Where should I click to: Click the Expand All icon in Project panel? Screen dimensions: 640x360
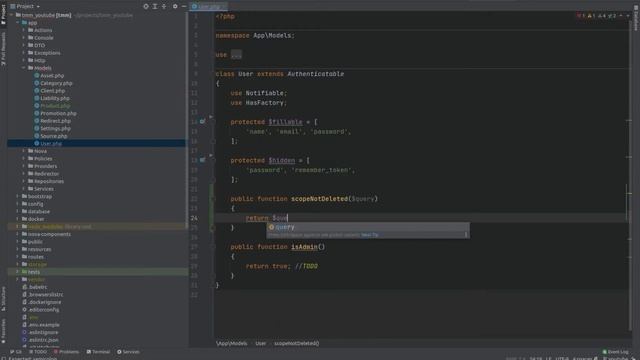click(155, 6)
